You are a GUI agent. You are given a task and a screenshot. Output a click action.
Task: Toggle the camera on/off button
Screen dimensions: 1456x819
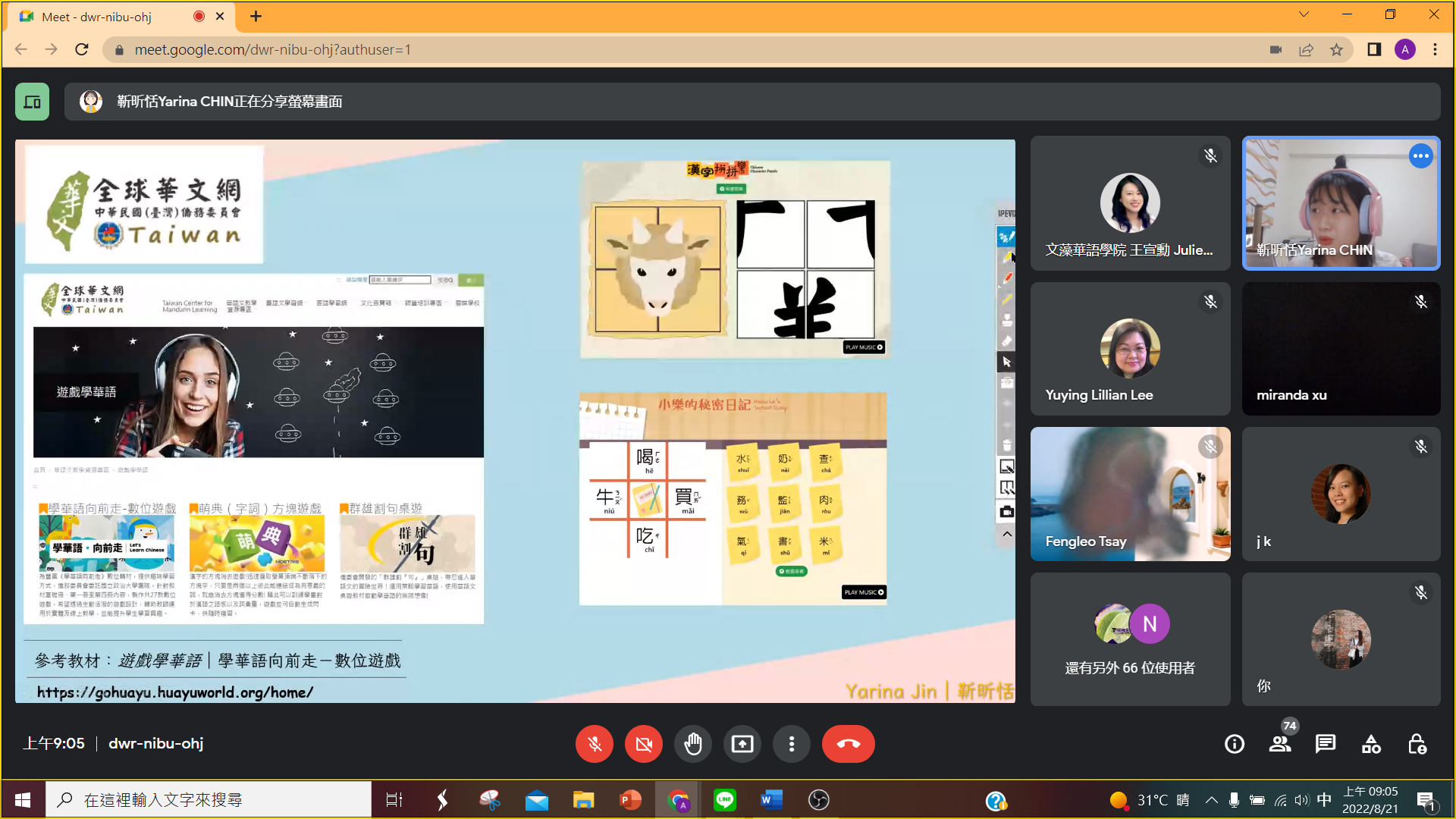pos(644,744)
